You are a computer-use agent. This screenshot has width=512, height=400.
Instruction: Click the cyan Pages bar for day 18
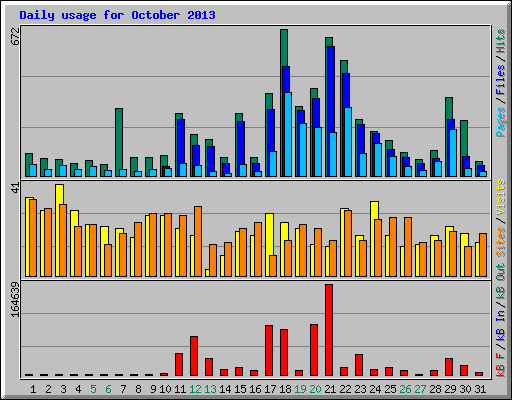coord(288,135)
